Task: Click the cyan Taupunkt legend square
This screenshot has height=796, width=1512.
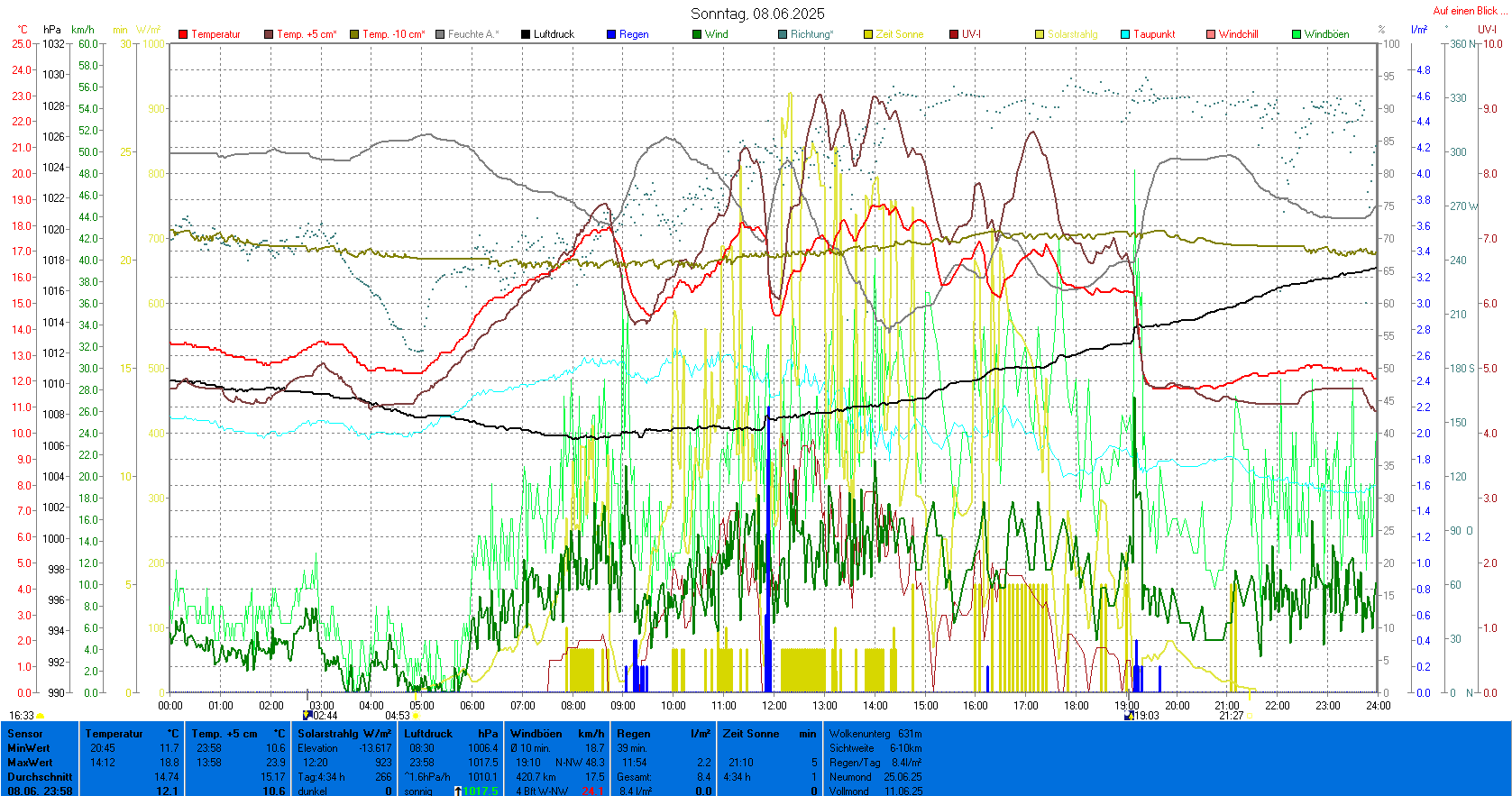Action: (1125, 34)
